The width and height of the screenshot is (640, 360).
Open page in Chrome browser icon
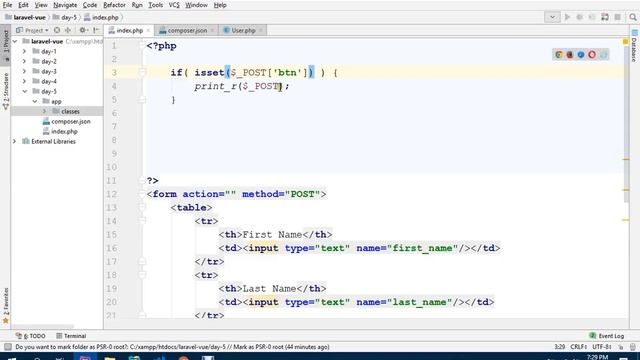(x=559, y=55)
